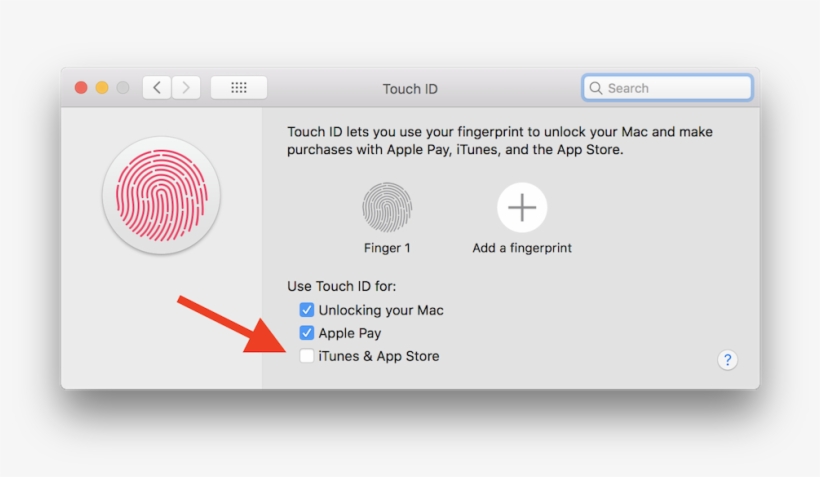Go back with the left chevron
820x477 pixels.
pos(157,88)
